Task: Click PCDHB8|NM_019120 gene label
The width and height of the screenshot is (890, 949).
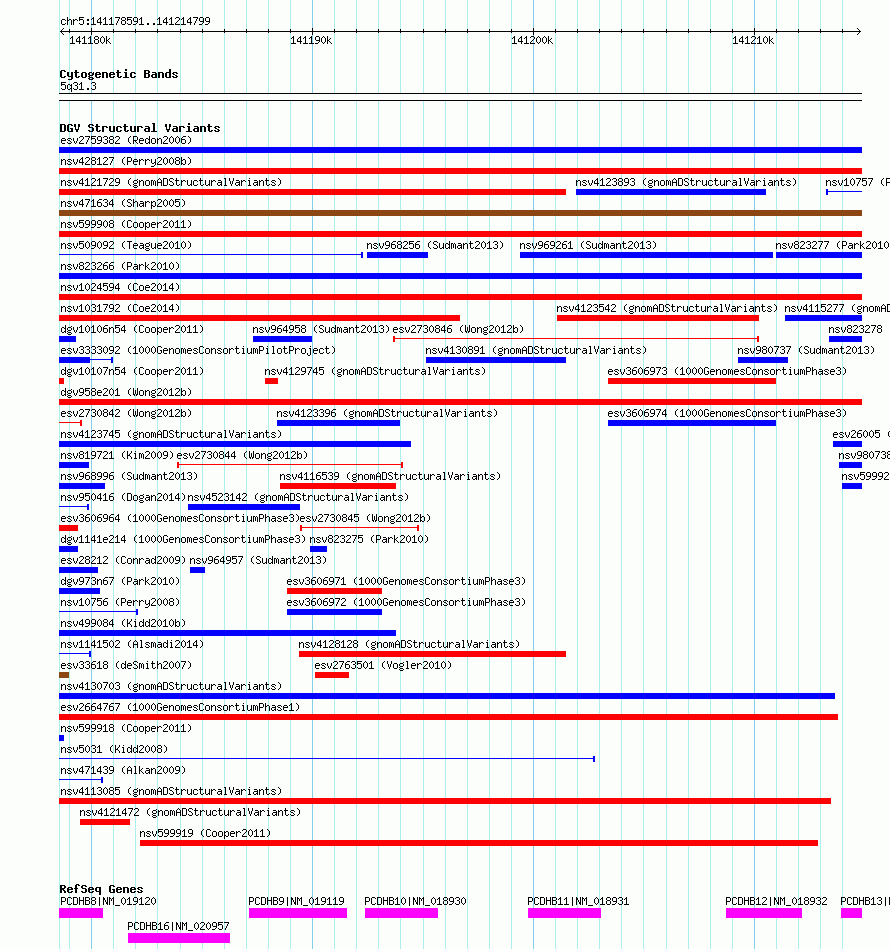Action: tap(108, 901)
